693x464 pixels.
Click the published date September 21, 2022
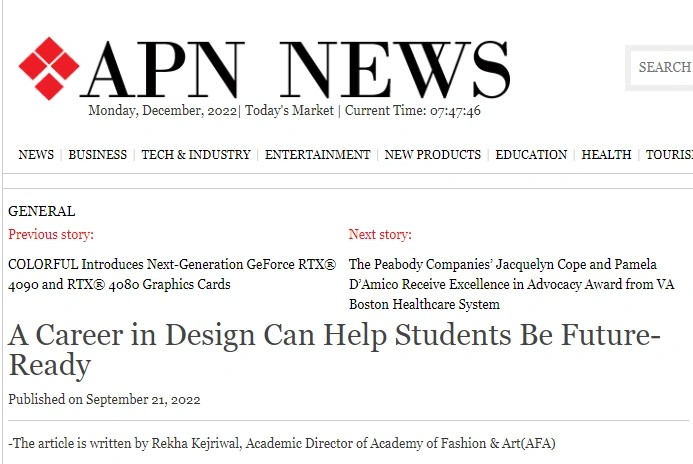[x=104, y=400]
